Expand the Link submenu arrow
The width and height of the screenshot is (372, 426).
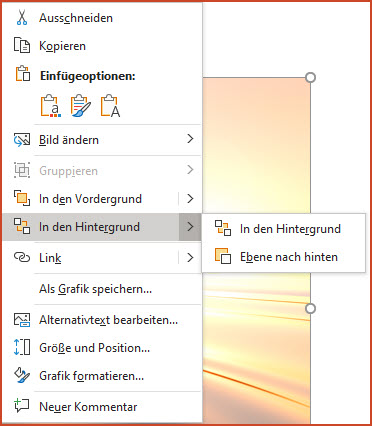[190, 258]
